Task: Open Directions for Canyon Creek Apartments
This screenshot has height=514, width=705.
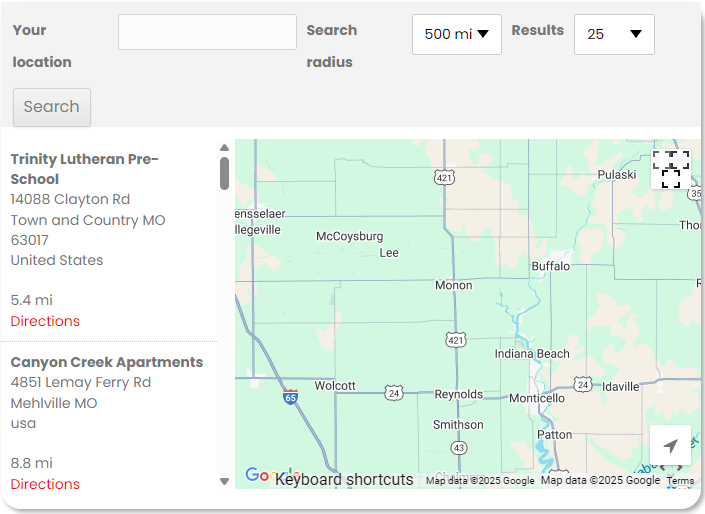Action: (45, 484)
